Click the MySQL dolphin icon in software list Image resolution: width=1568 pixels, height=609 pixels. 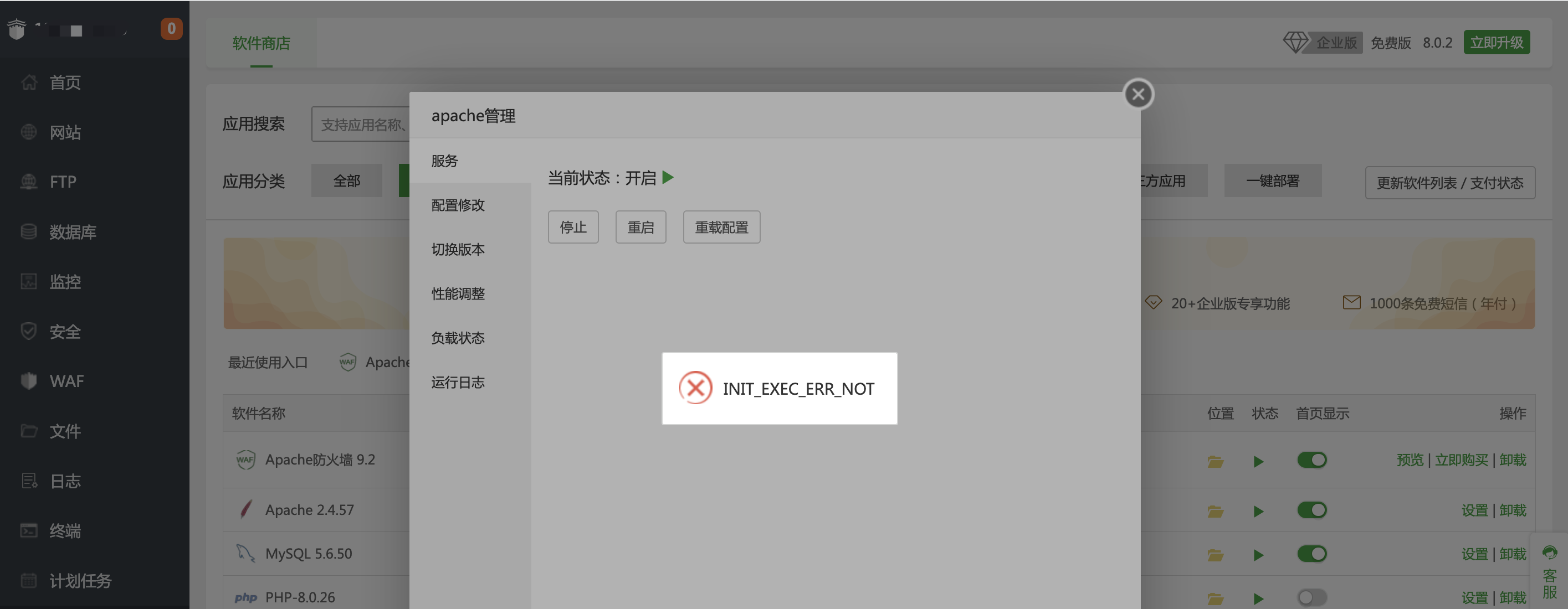click(246, 553)
